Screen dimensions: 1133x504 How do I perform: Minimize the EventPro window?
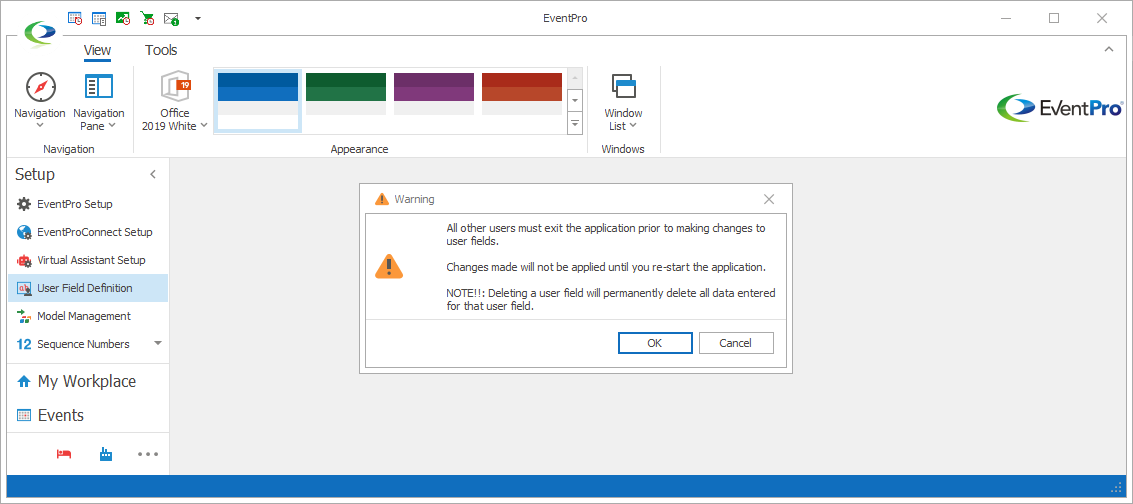click(1006, 19)
